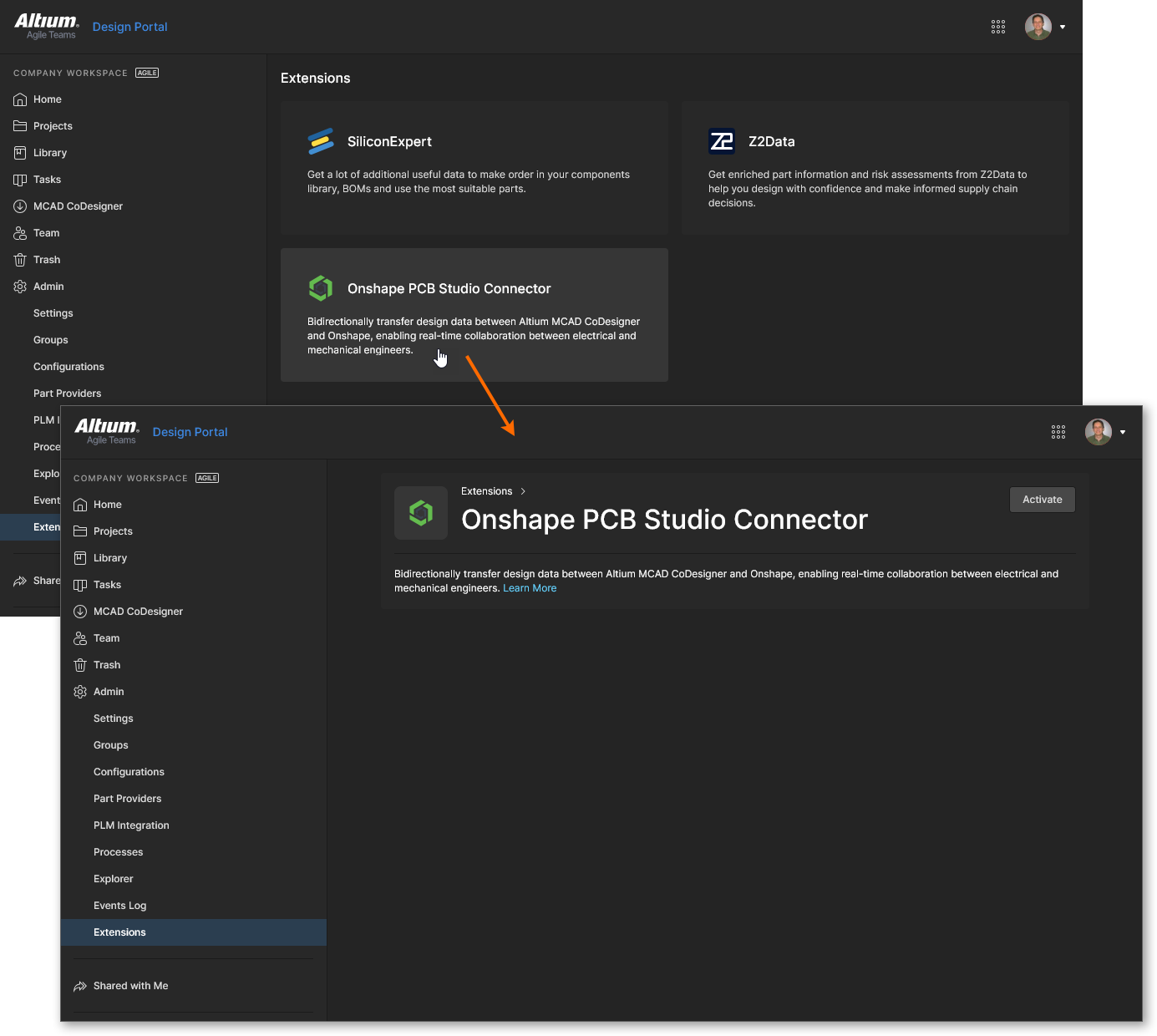Click the large Onshape logo on the detail page
The height and width of the screenshot is (1036, 1157).
421,513
